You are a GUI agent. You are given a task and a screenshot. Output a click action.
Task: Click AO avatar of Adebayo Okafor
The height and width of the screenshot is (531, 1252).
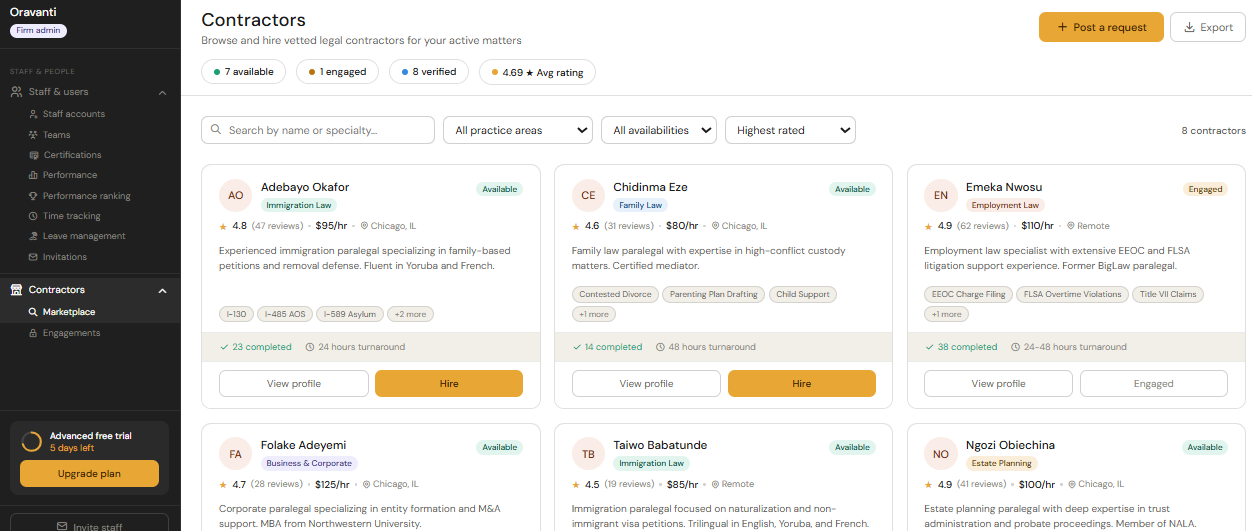235,196
